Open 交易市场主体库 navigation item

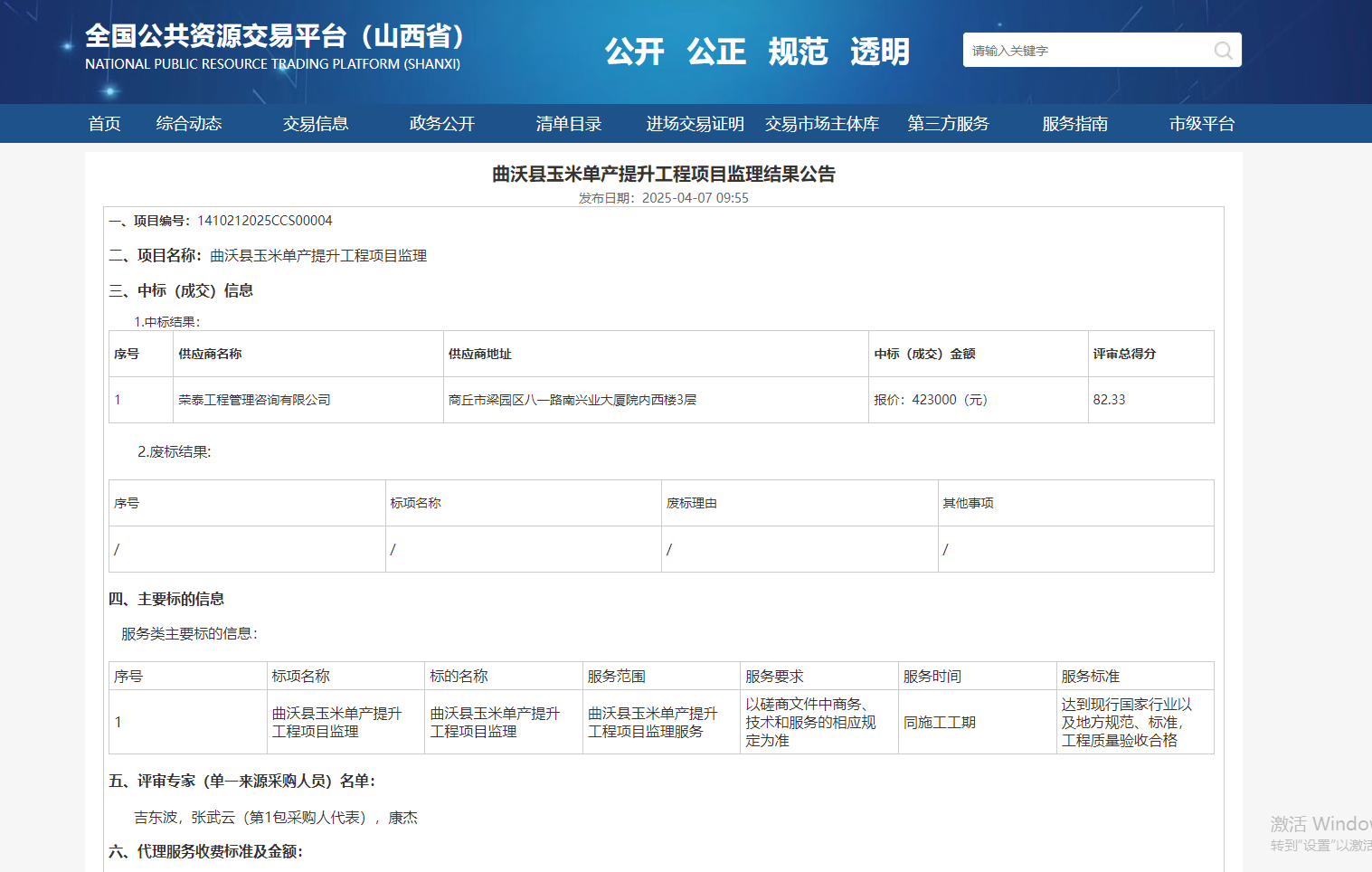click(x=821, y=124)
